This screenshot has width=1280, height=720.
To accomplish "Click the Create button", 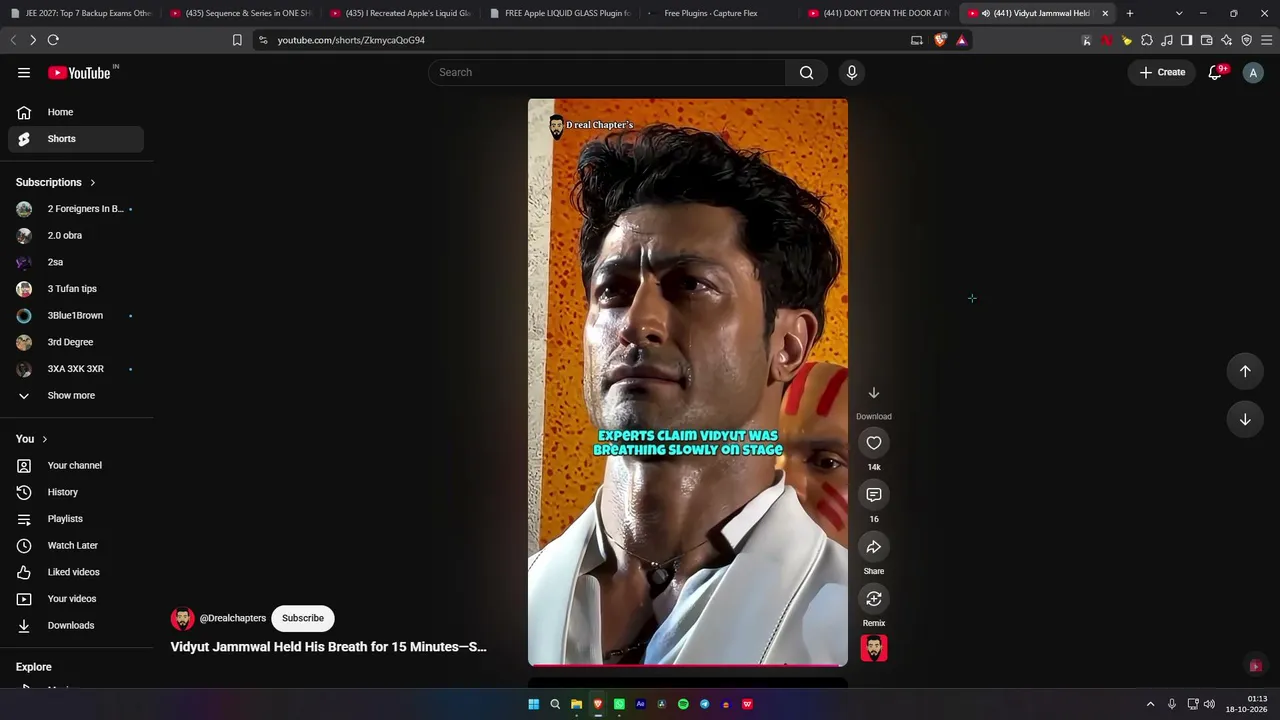I will (x=1162, y=72).
